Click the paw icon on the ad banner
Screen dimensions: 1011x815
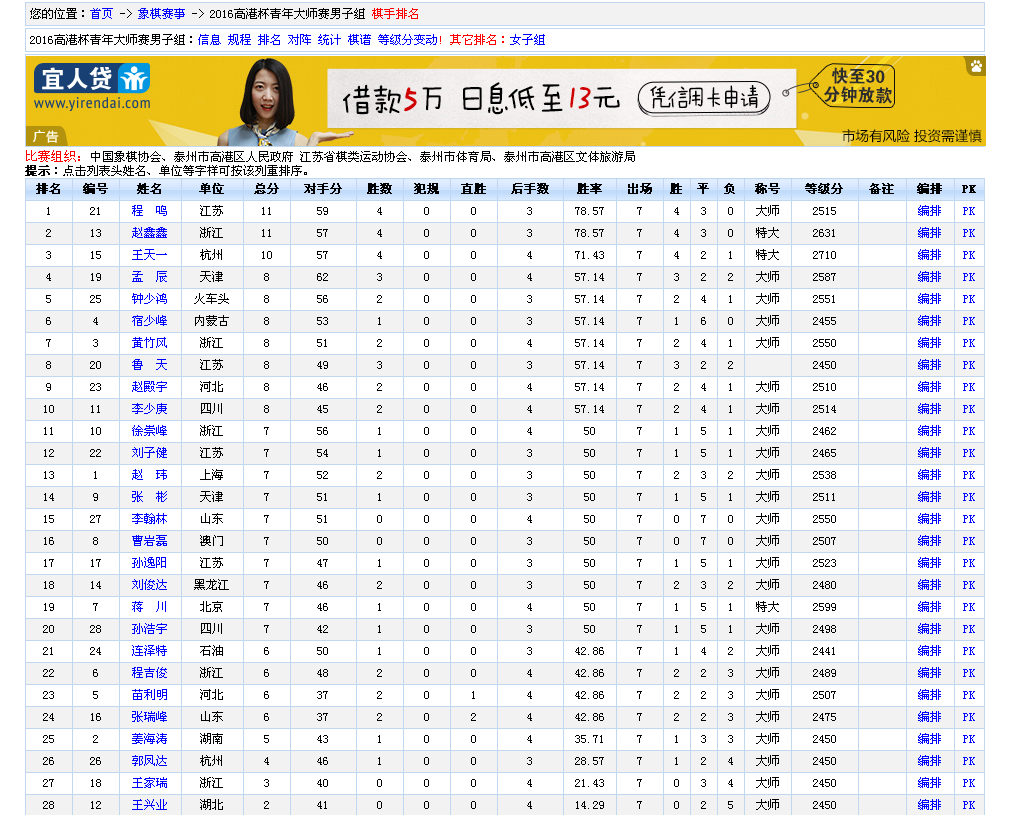click(x=976, y=66)
